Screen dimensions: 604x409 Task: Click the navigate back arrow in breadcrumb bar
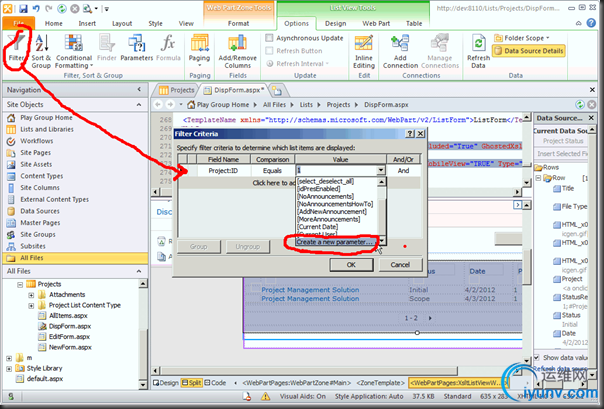pos(158,104)
